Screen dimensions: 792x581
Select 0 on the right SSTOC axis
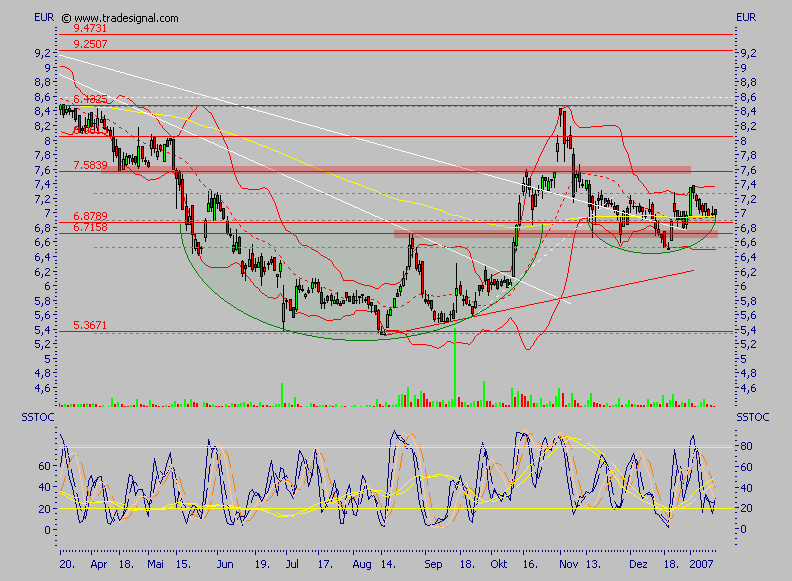tap(744, 529)
